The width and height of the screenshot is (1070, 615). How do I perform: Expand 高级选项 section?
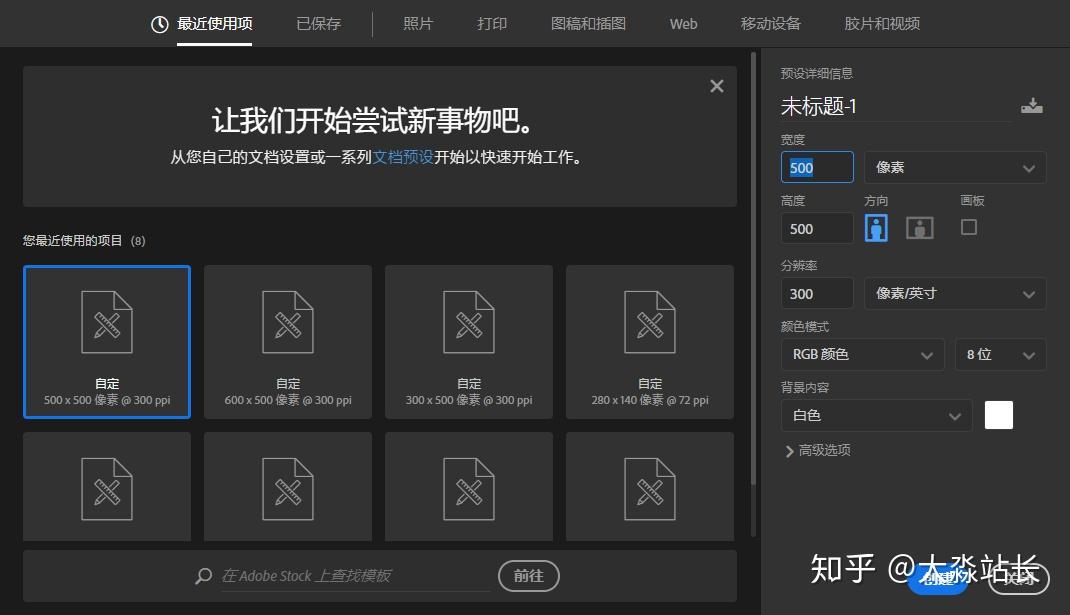(818, 450)
